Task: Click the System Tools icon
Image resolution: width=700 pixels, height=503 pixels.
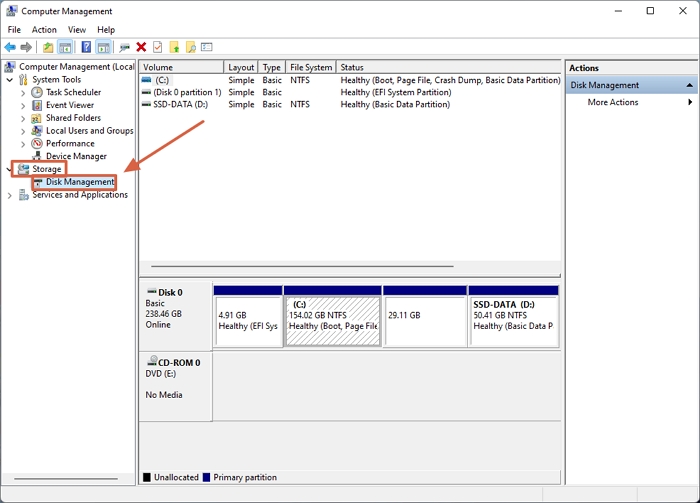Action: [x=23, y=80]
